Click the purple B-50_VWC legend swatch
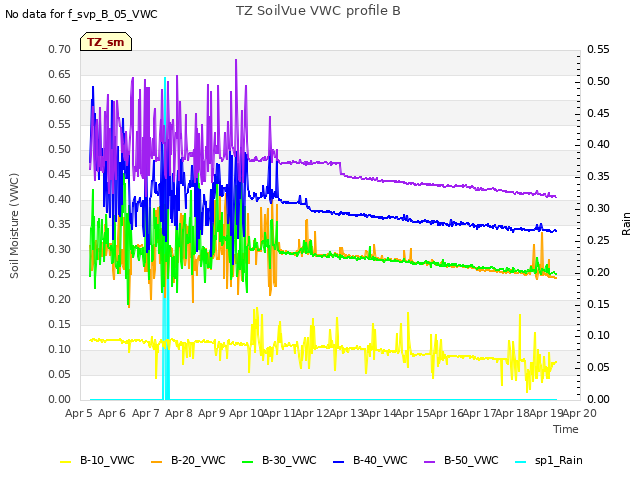 pos(430,461)
